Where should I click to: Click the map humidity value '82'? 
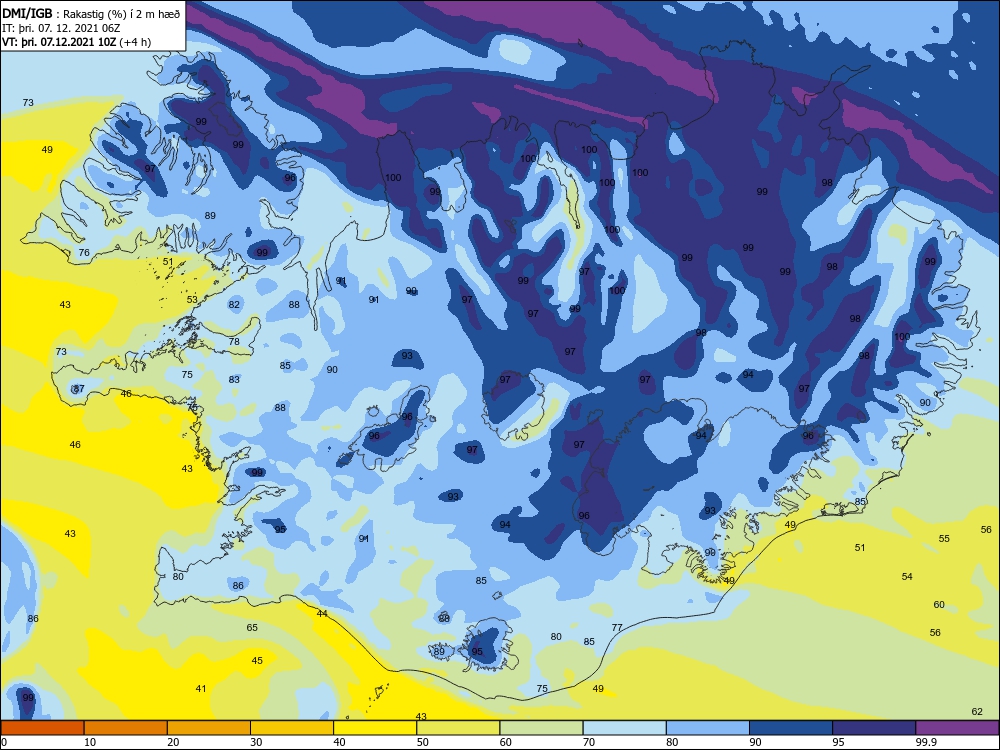coord(234,304)
